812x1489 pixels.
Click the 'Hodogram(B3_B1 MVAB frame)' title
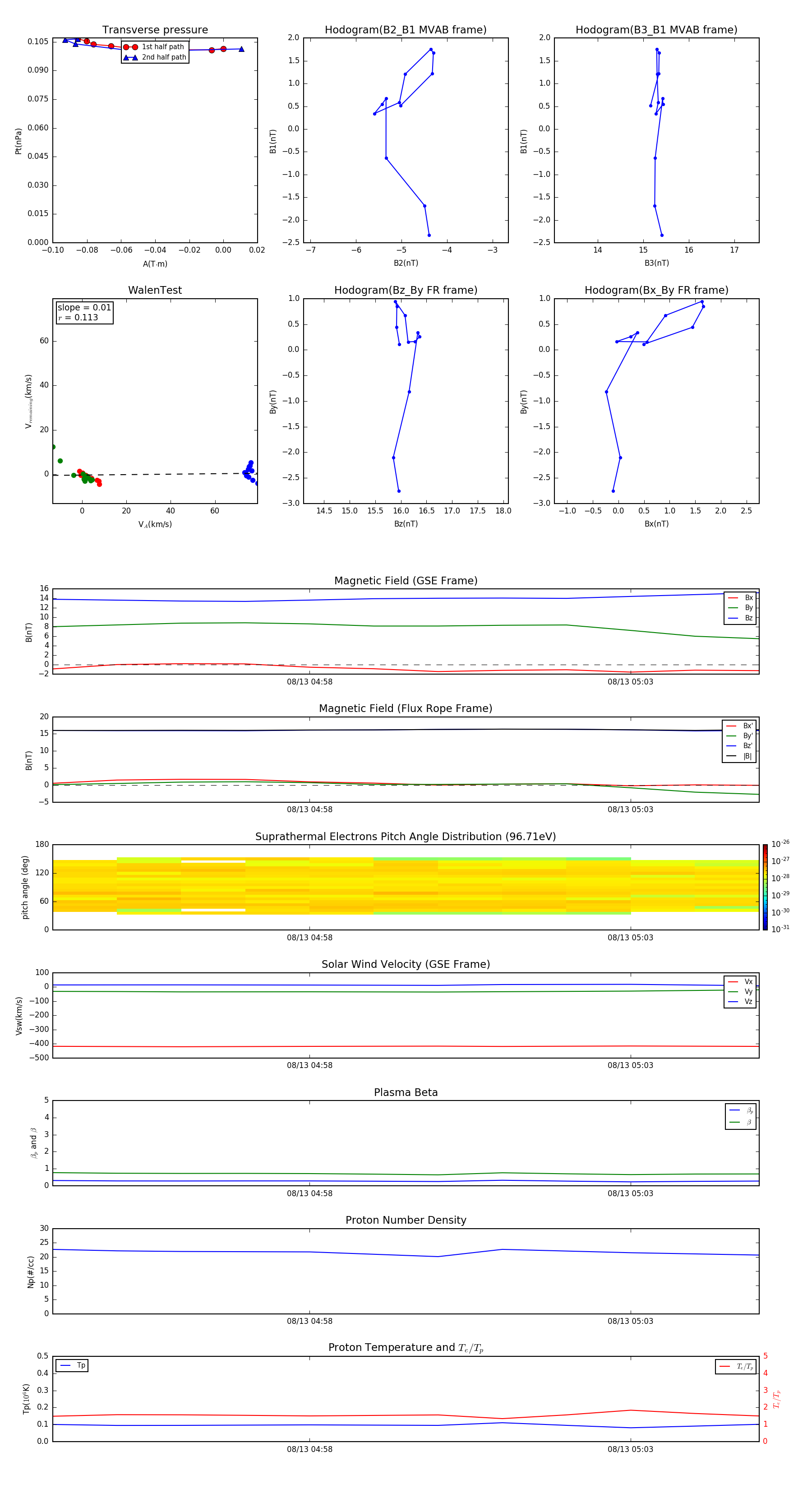656,30
